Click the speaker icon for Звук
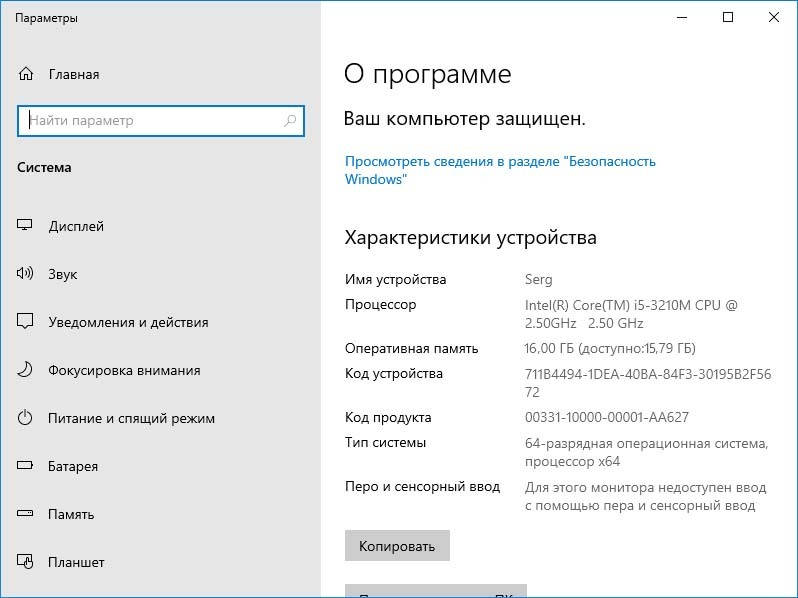The height and width of the screenshot is (598, 798). point(26,274)
